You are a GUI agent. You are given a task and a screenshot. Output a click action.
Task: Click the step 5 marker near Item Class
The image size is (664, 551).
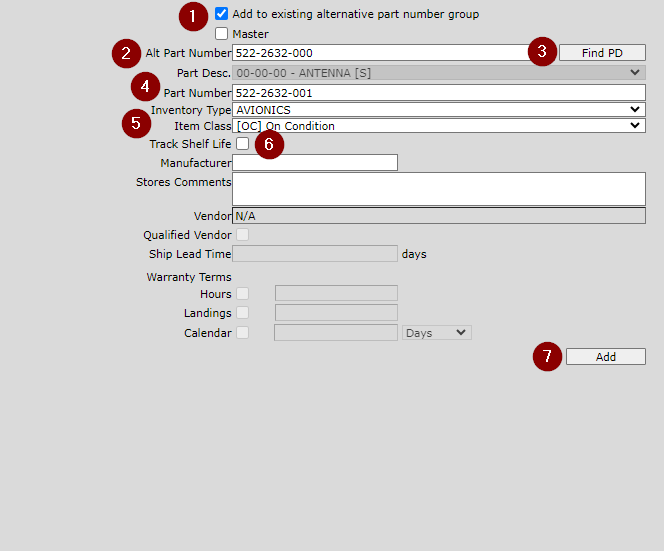pos(137,123)
